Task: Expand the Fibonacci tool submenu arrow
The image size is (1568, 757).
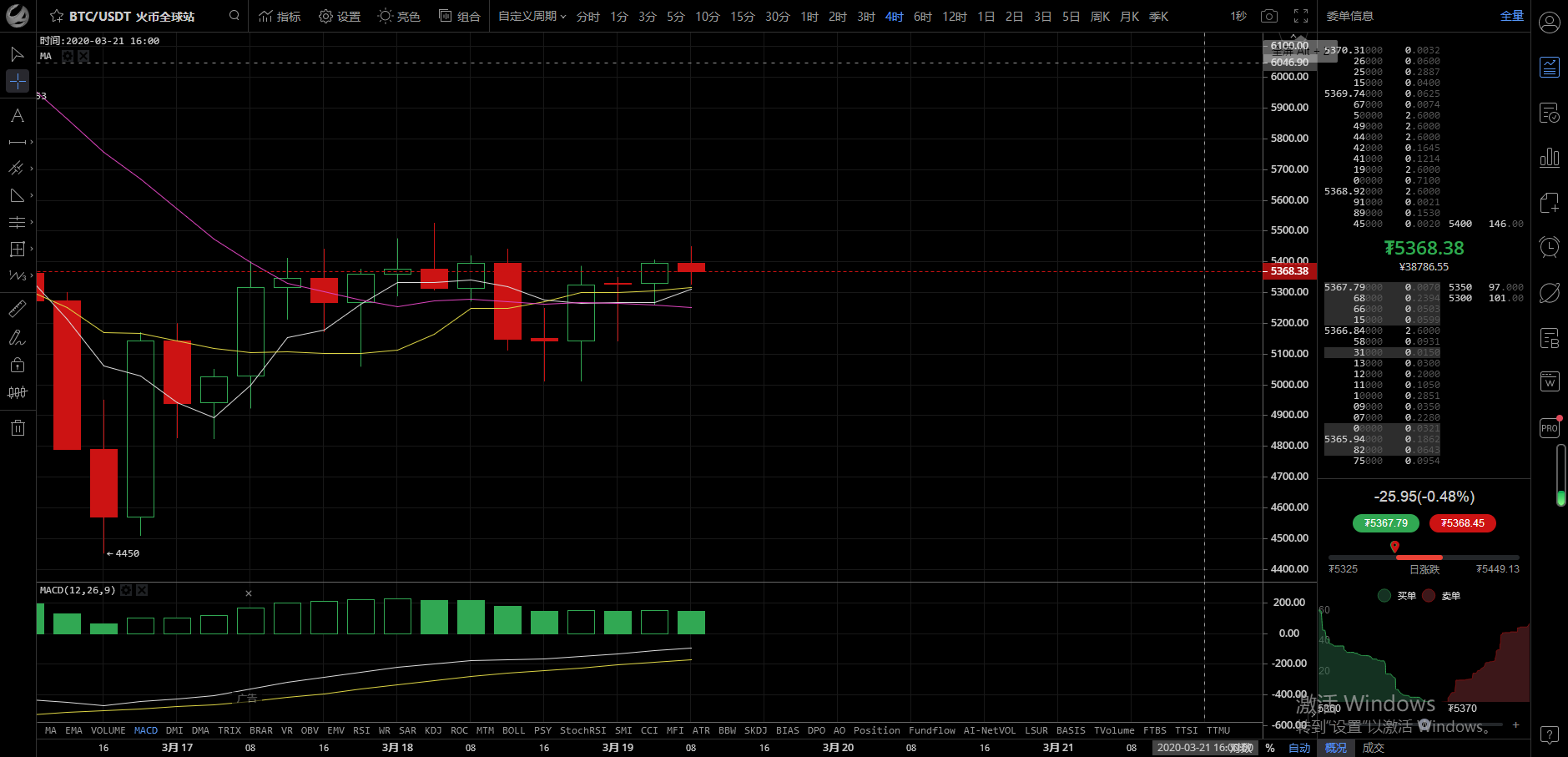Action: (x=32, y=223)
